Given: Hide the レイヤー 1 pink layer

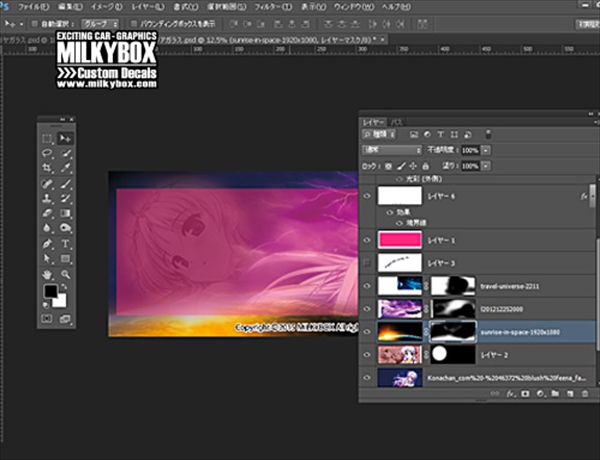Looking at the screenshot, I should [367, 240].
